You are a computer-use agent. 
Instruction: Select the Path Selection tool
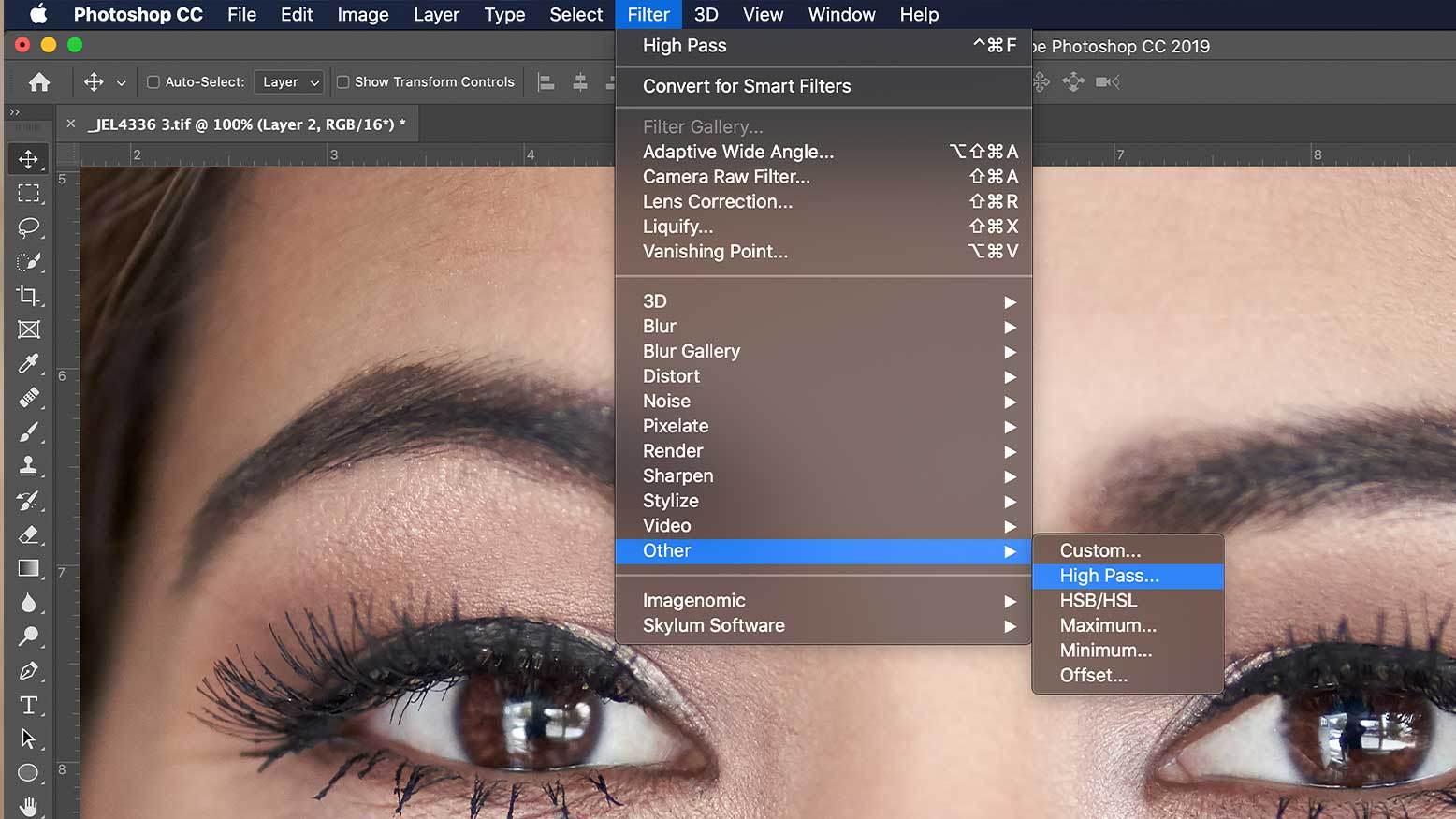(x=28, y=739)
